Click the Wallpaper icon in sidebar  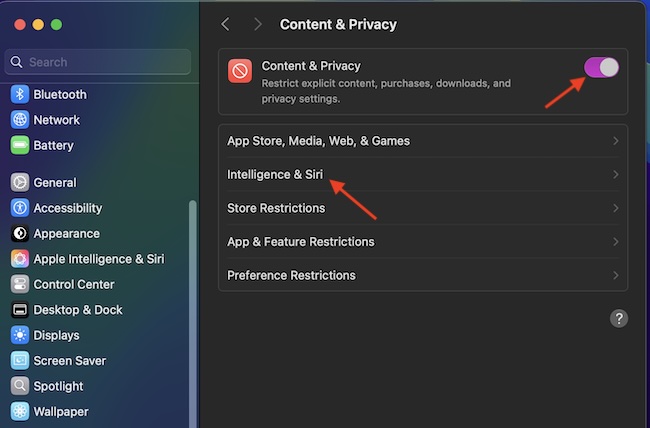(19, 411)
